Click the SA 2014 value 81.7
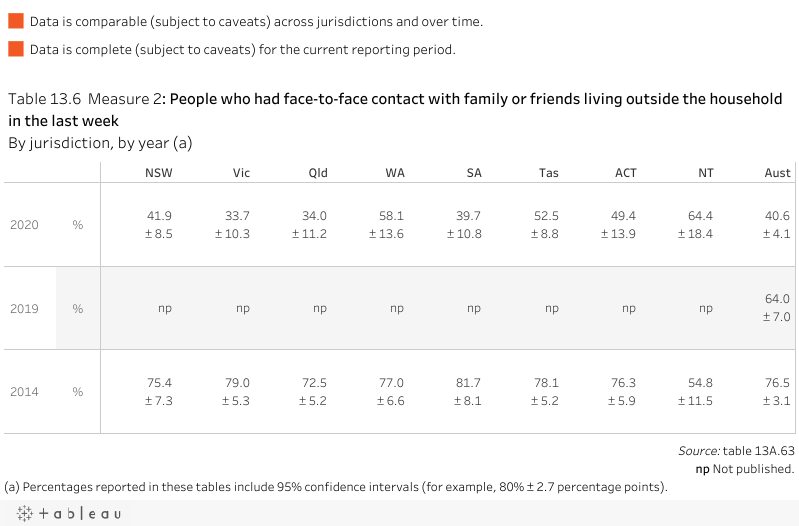 (471, 383)
